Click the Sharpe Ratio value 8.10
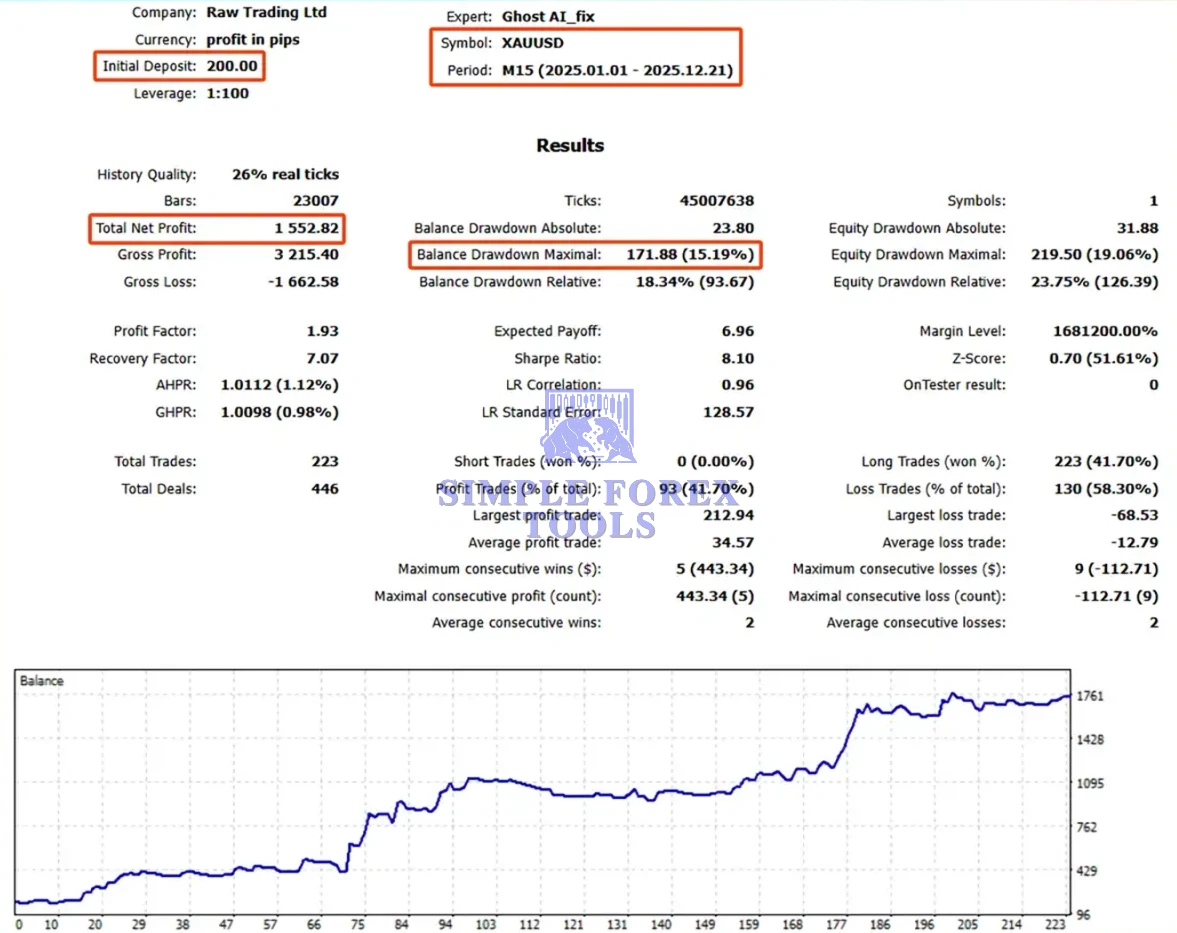1177x933 pixels. coord(736,358)
